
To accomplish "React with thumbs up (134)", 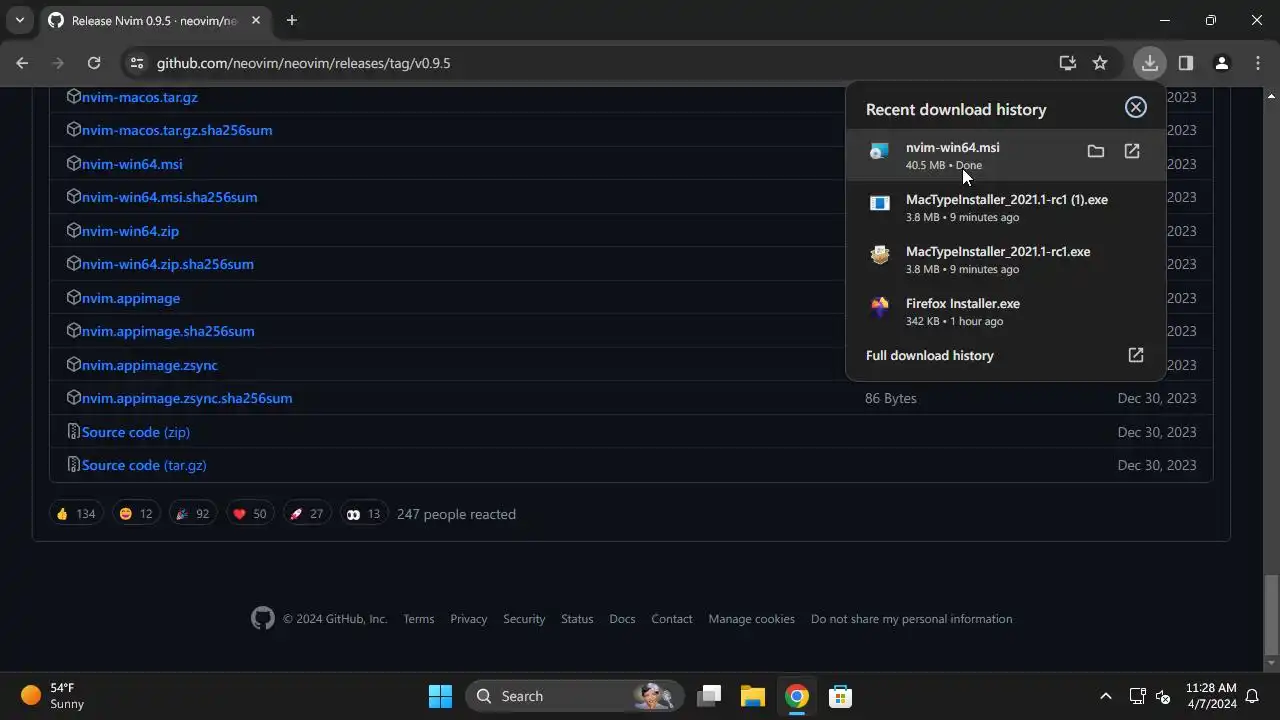I will point(76,514).
